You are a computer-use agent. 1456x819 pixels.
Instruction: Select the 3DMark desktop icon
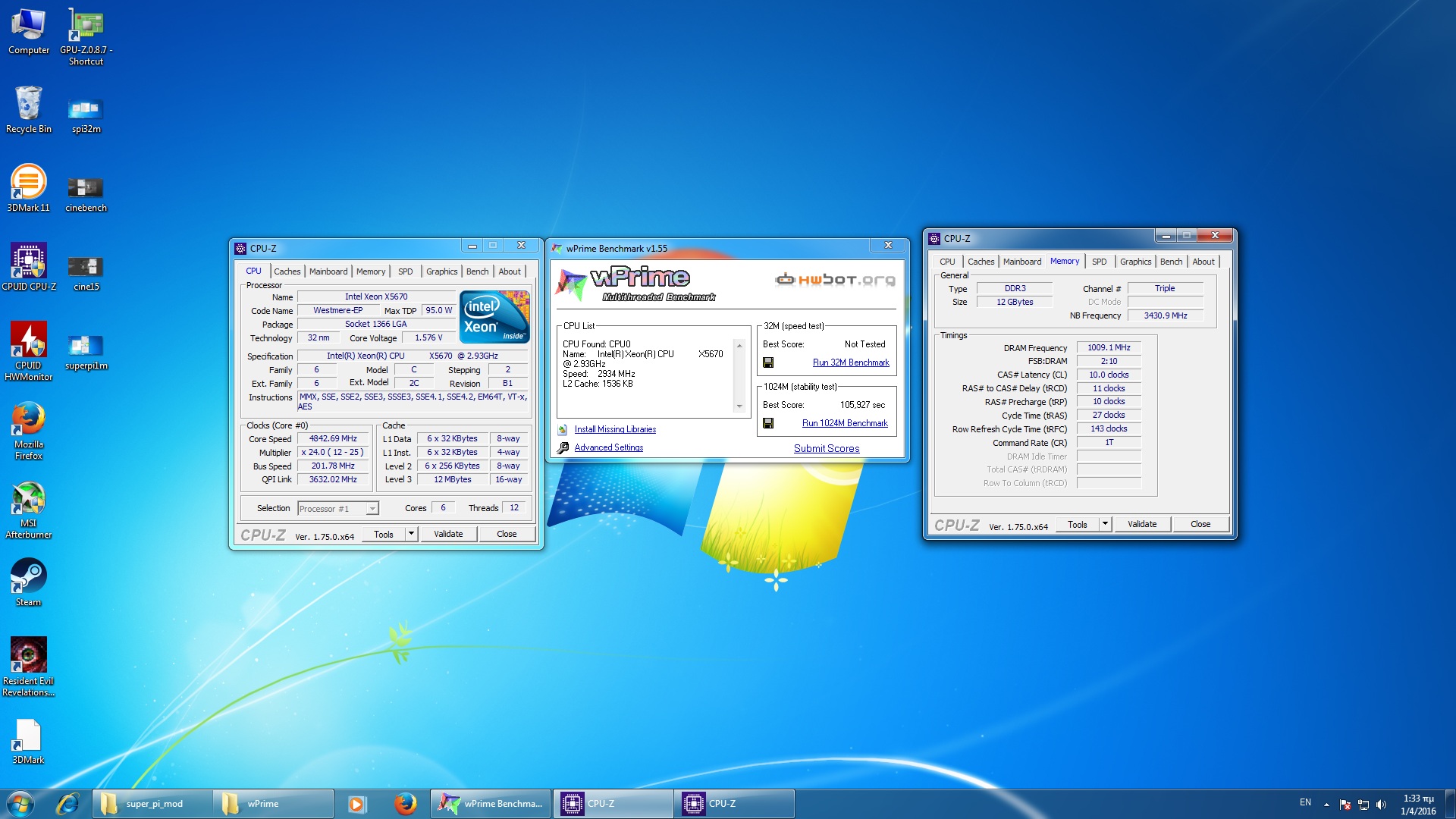(x=29, y=741)
